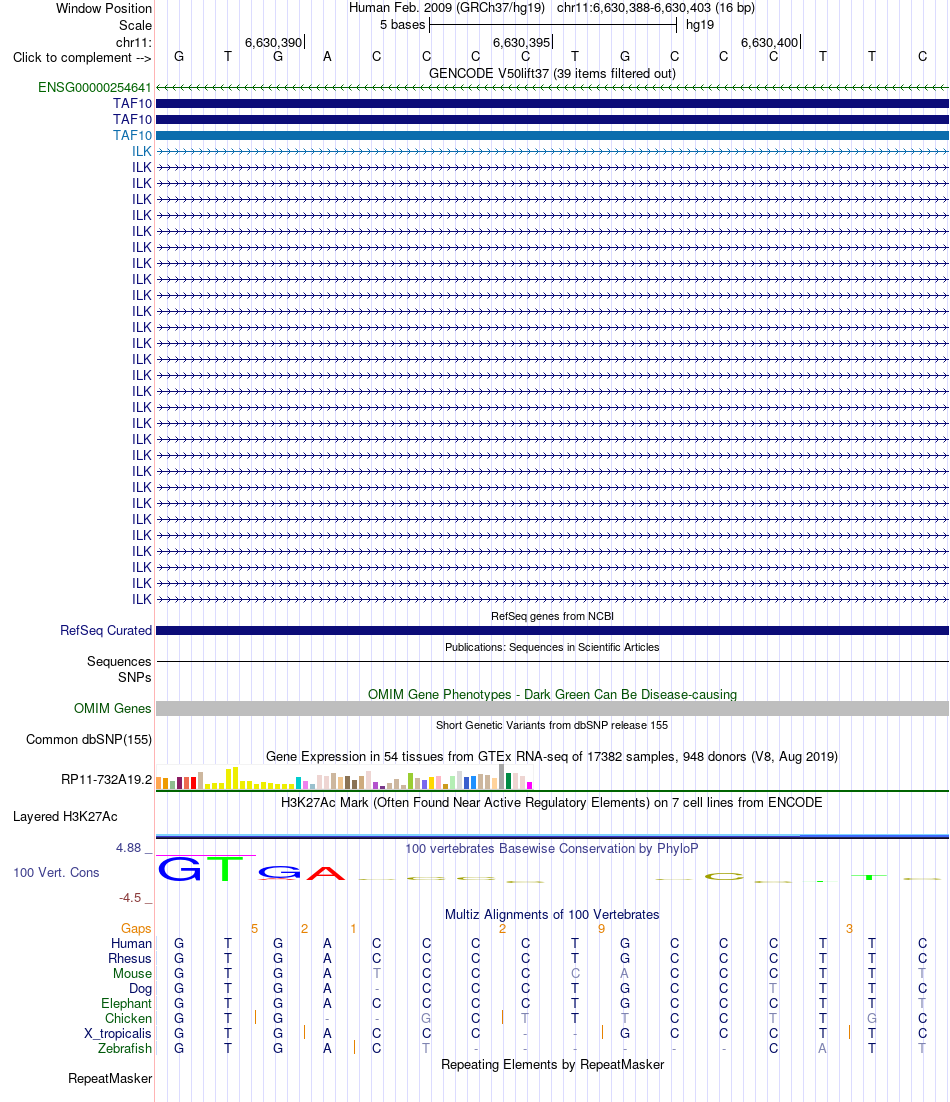Screen dimensions: 950x1102
Task: Click the Mouse alignment row label
Action: [132, 973]
